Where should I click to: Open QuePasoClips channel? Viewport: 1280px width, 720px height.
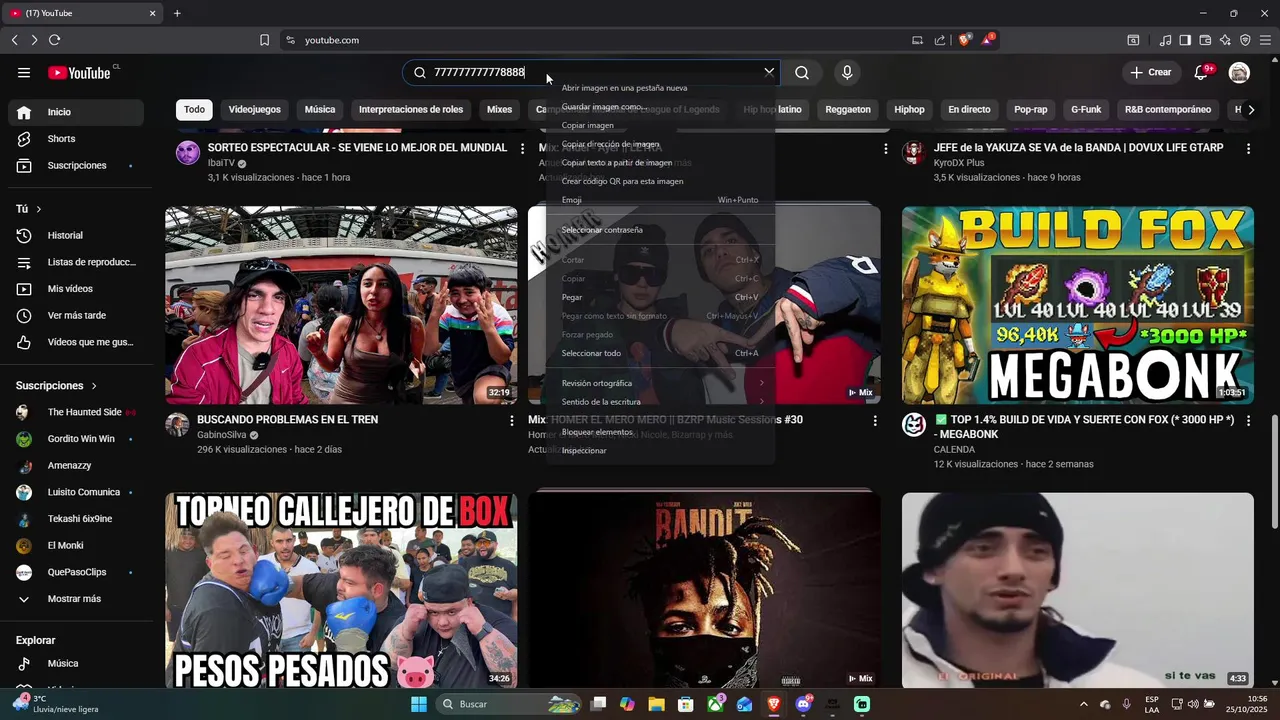coord(76,572)
